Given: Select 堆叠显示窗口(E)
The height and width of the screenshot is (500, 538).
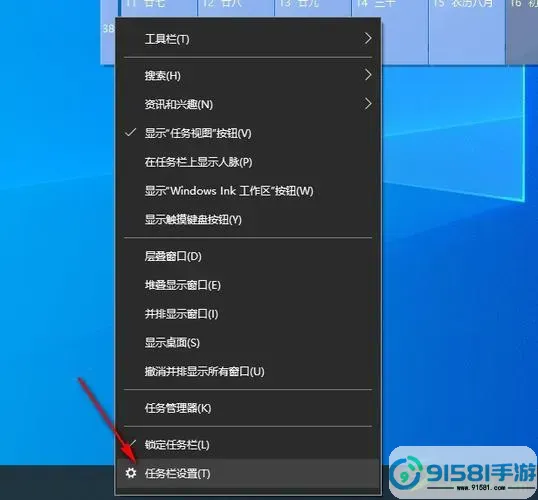Looking at the screenshot, I should click(x=248, y=285).
